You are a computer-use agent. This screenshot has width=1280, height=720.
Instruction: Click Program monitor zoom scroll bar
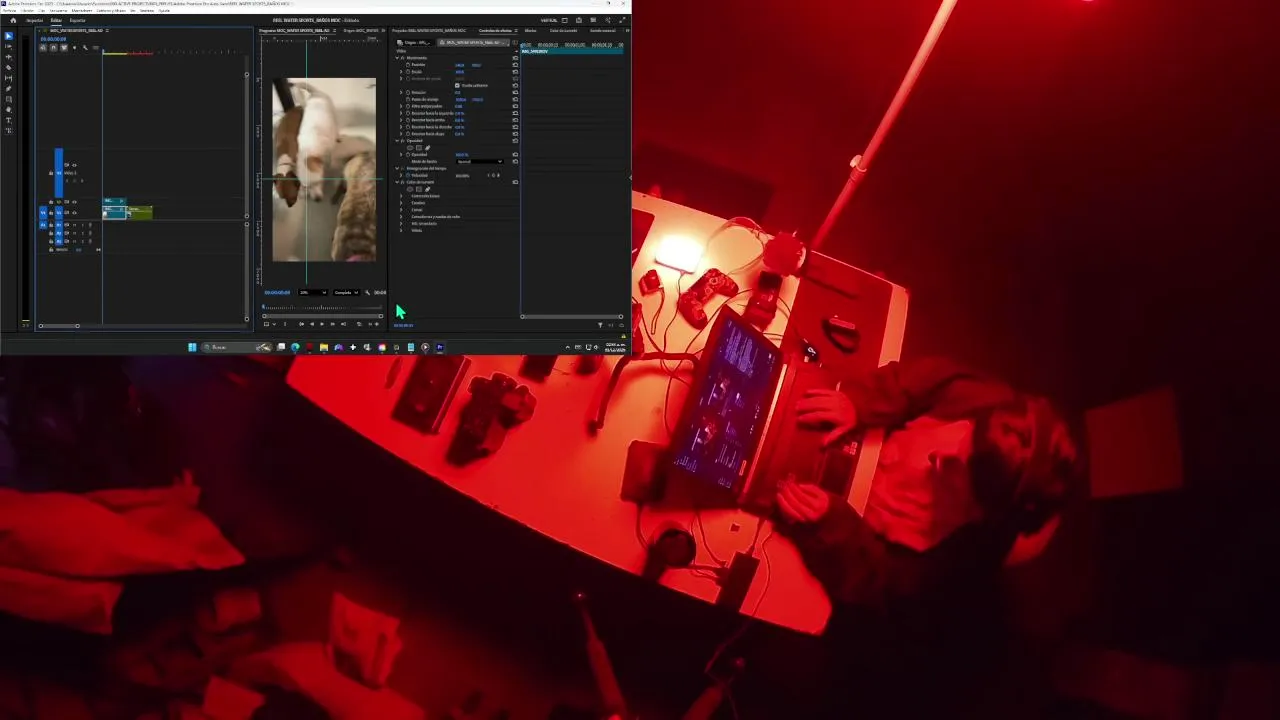tap(322, 316)
